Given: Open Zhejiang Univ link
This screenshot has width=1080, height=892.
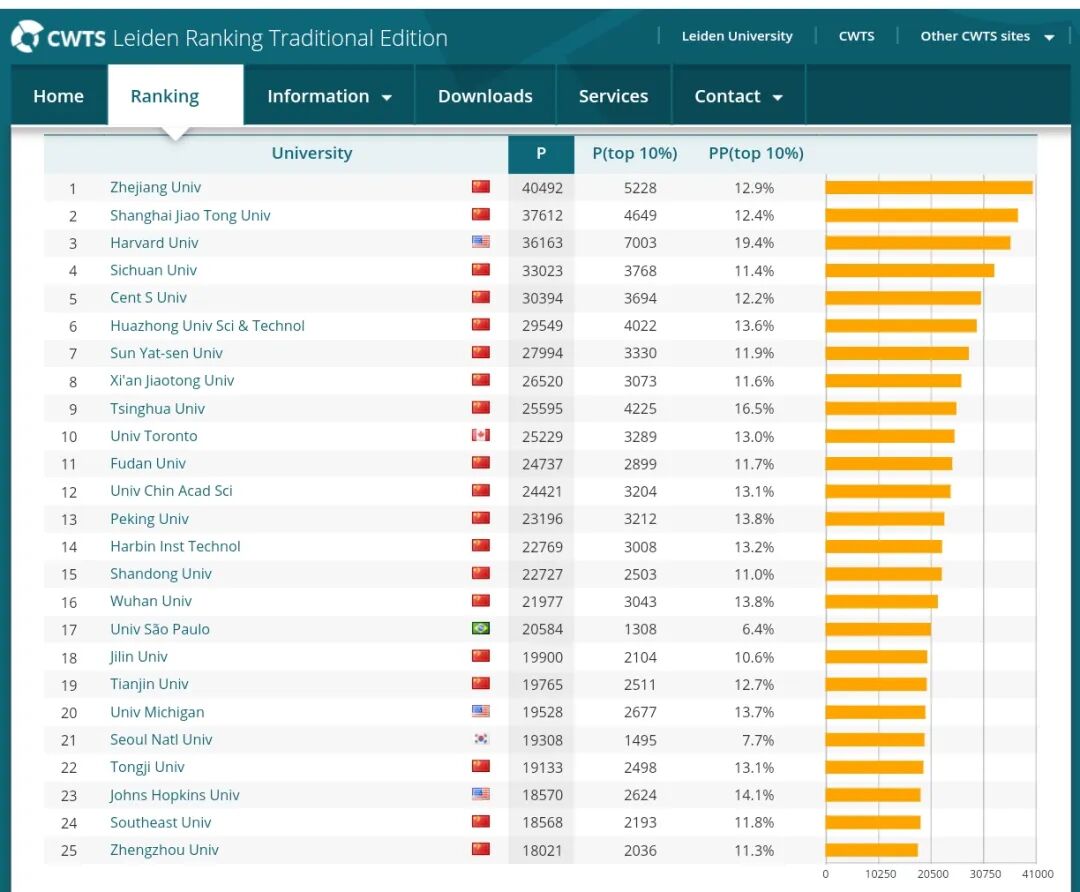Looking at the screenshot, I should 156,187.
